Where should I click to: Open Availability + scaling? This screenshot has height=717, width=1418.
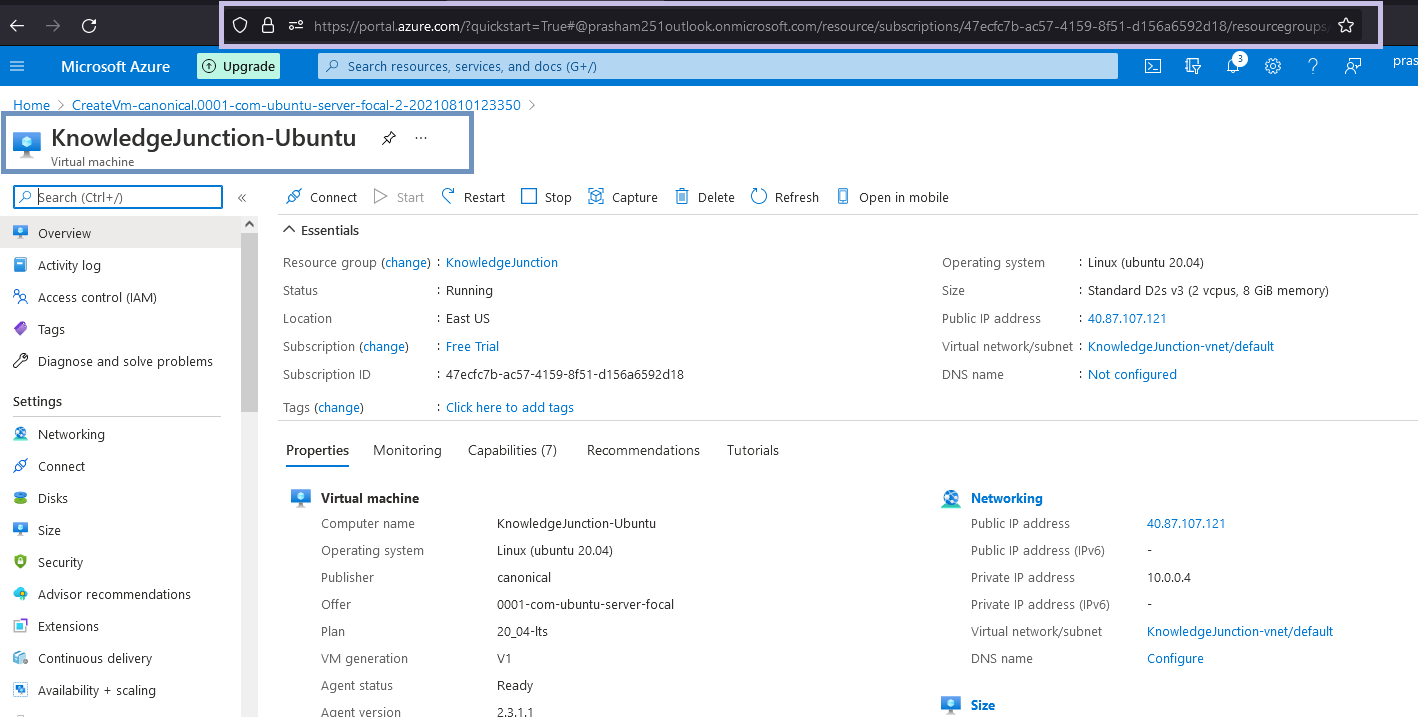(120, 690)
